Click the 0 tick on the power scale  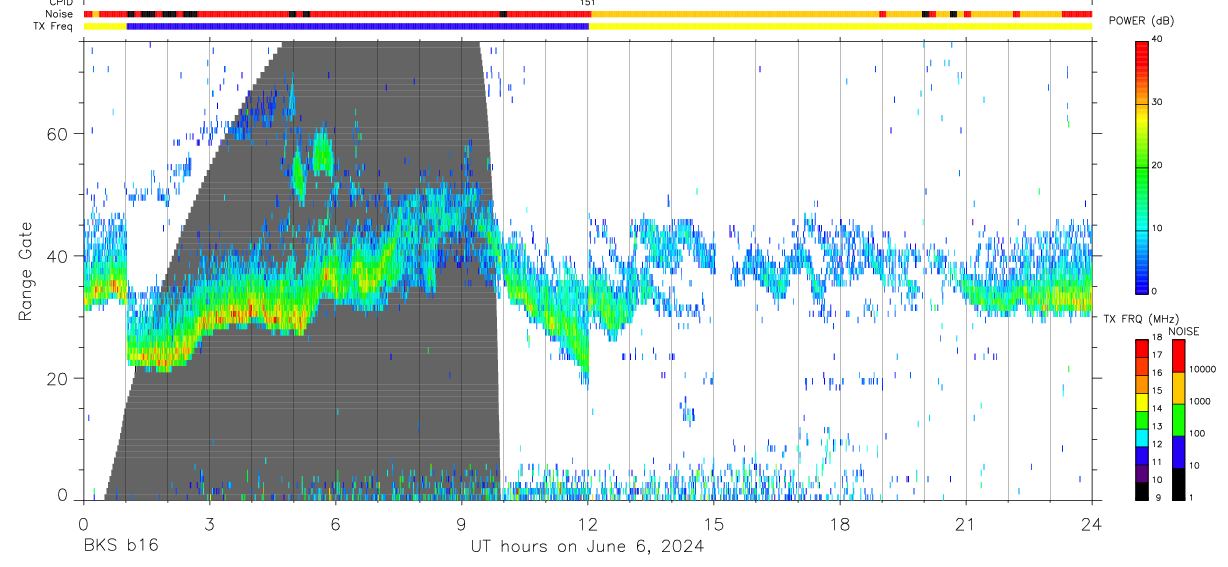1155,291
